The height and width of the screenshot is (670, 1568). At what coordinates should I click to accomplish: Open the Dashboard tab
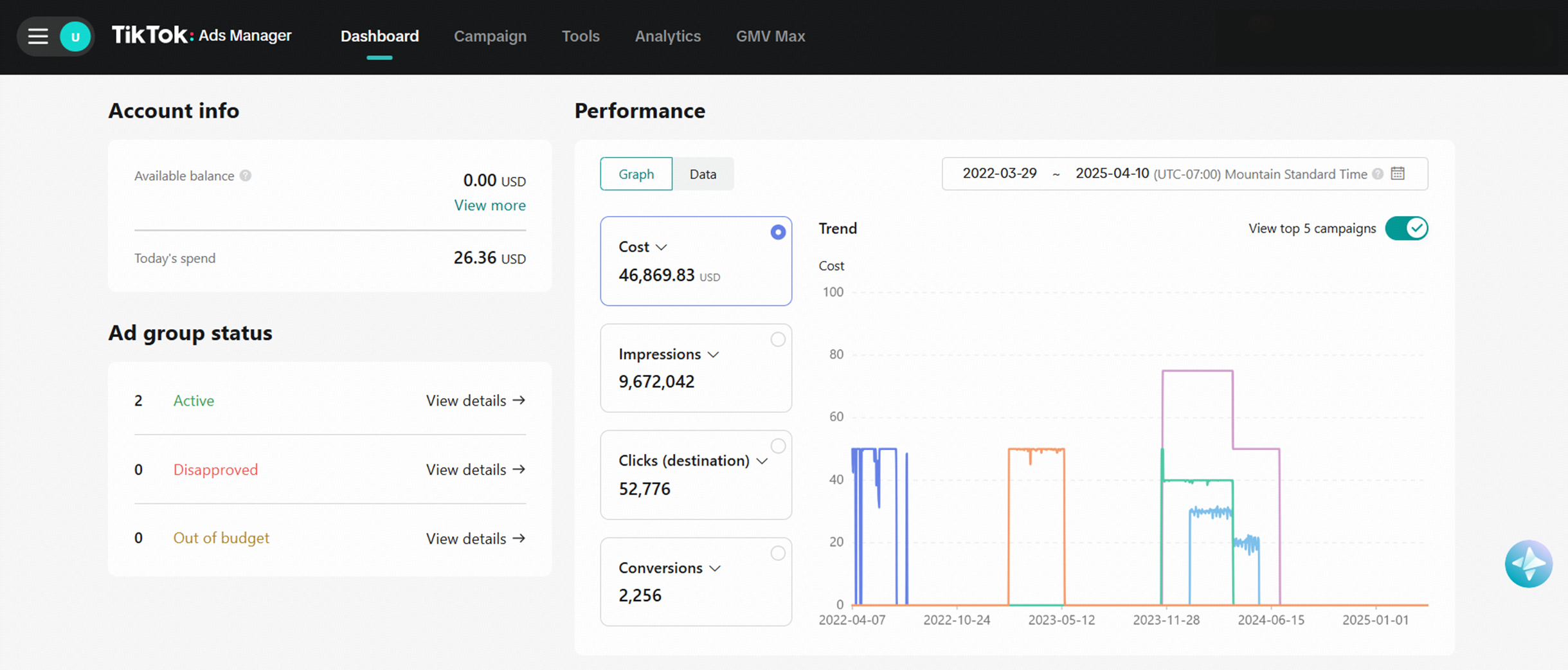[379, 36]
